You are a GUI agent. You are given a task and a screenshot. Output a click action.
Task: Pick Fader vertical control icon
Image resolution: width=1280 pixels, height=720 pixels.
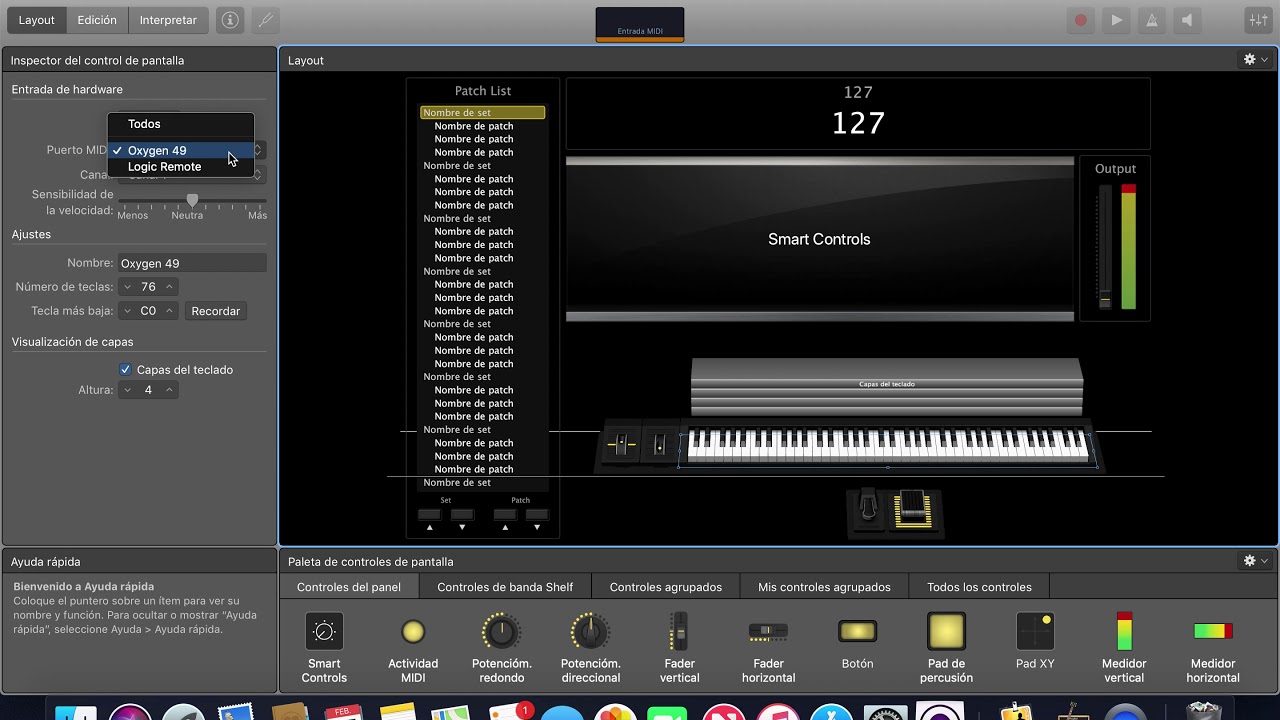pos(680,632)
